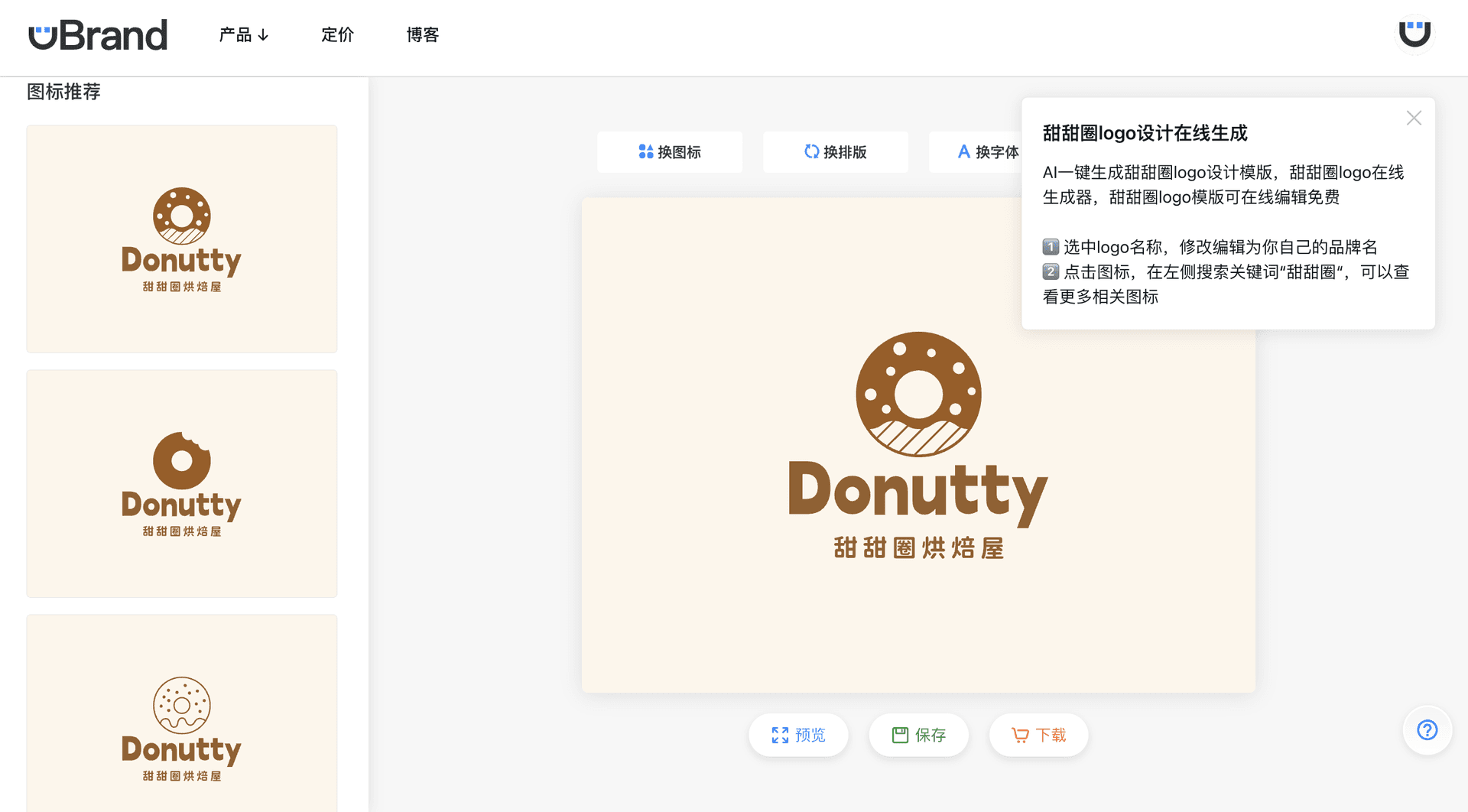Open the help question mark icon
1468x812 pixels.
click(1427, 730)
